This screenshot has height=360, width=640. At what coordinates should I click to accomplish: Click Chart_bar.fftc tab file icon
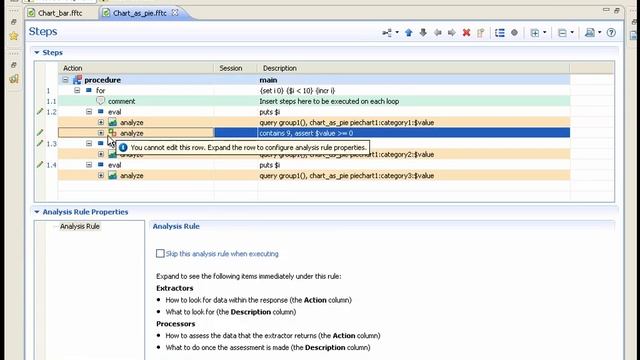pos(31,13)
